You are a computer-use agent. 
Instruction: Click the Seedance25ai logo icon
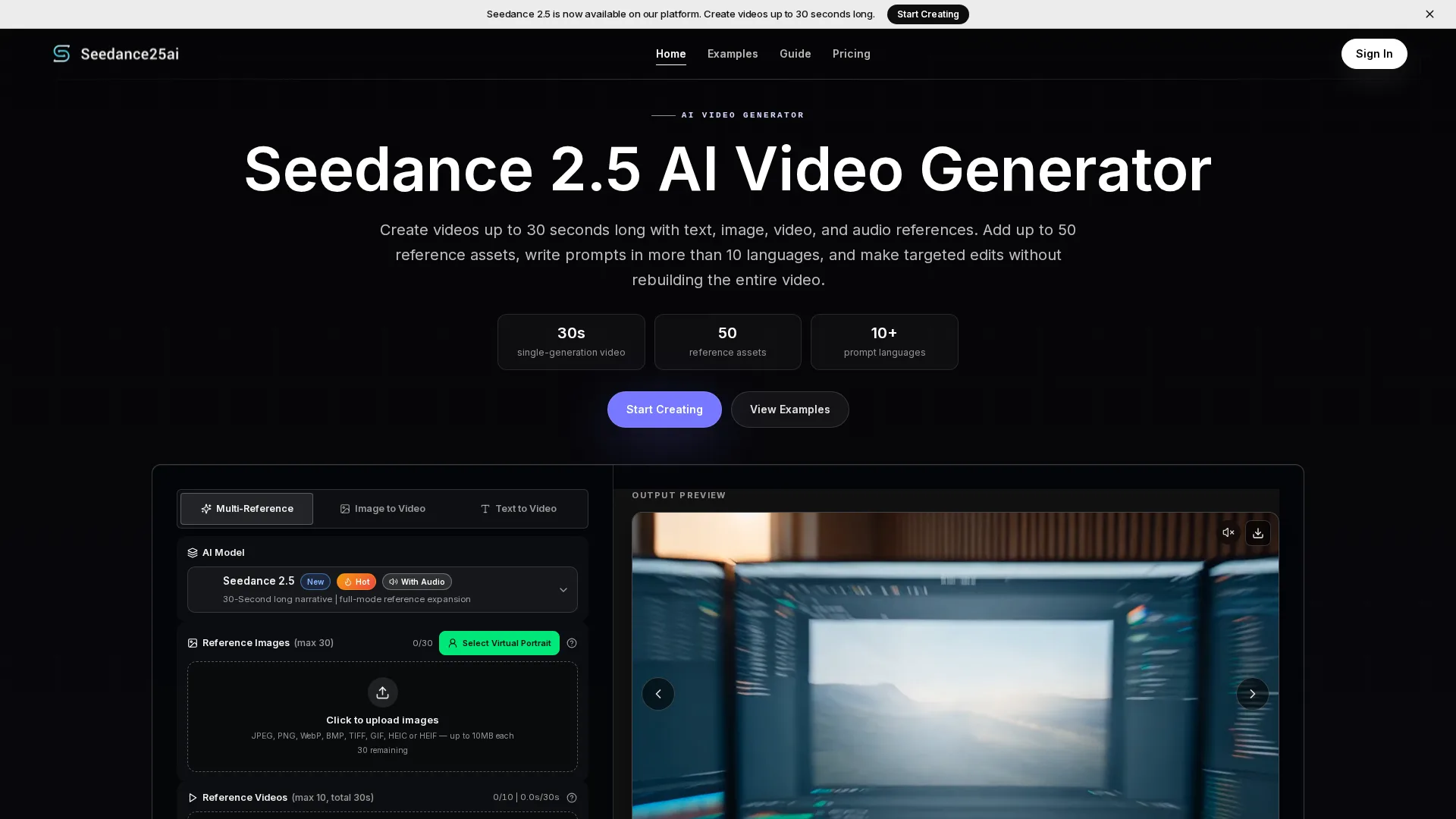61,53
